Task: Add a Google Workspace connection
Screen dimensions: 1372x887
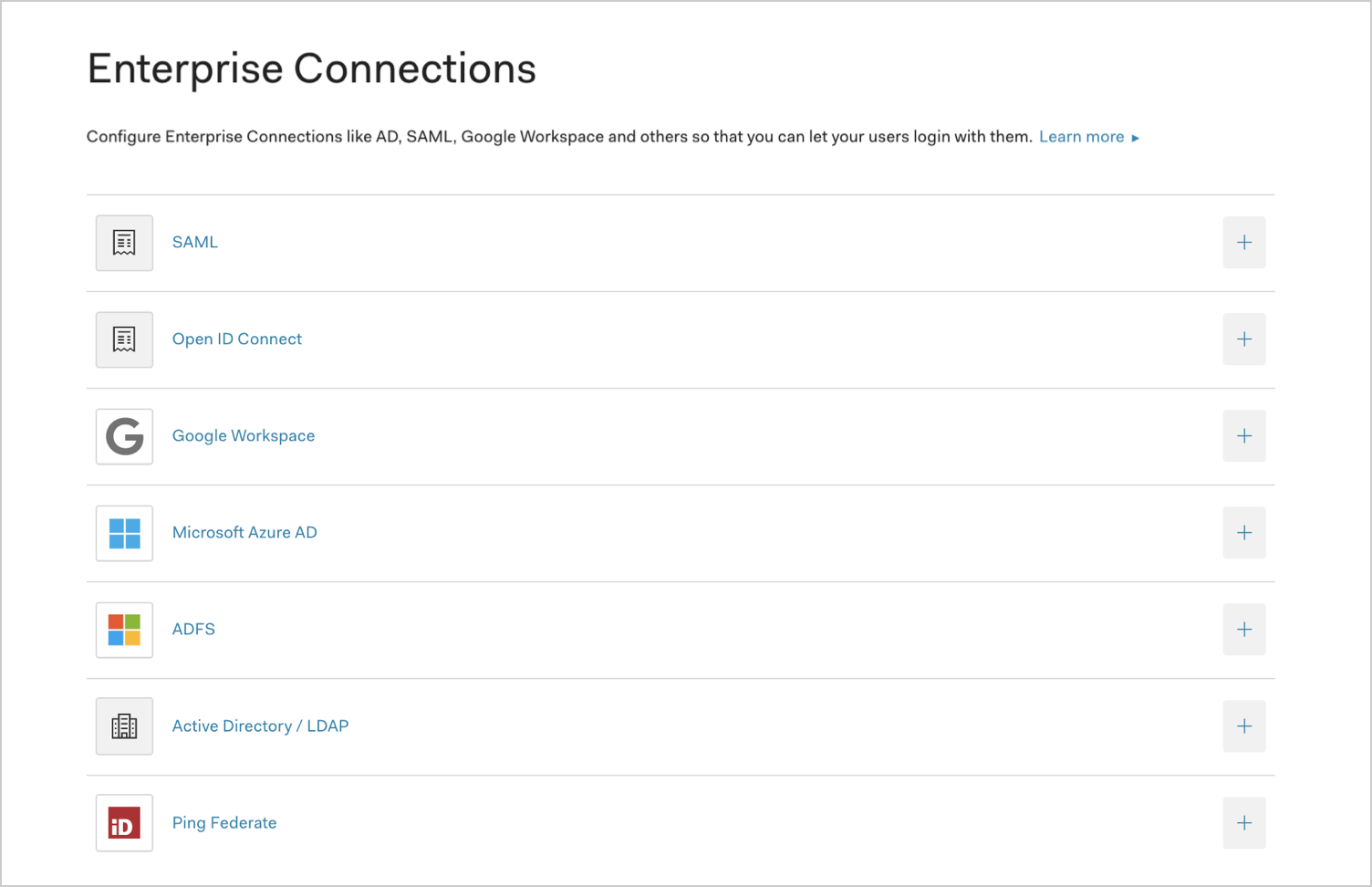Action: (1244, 435)
